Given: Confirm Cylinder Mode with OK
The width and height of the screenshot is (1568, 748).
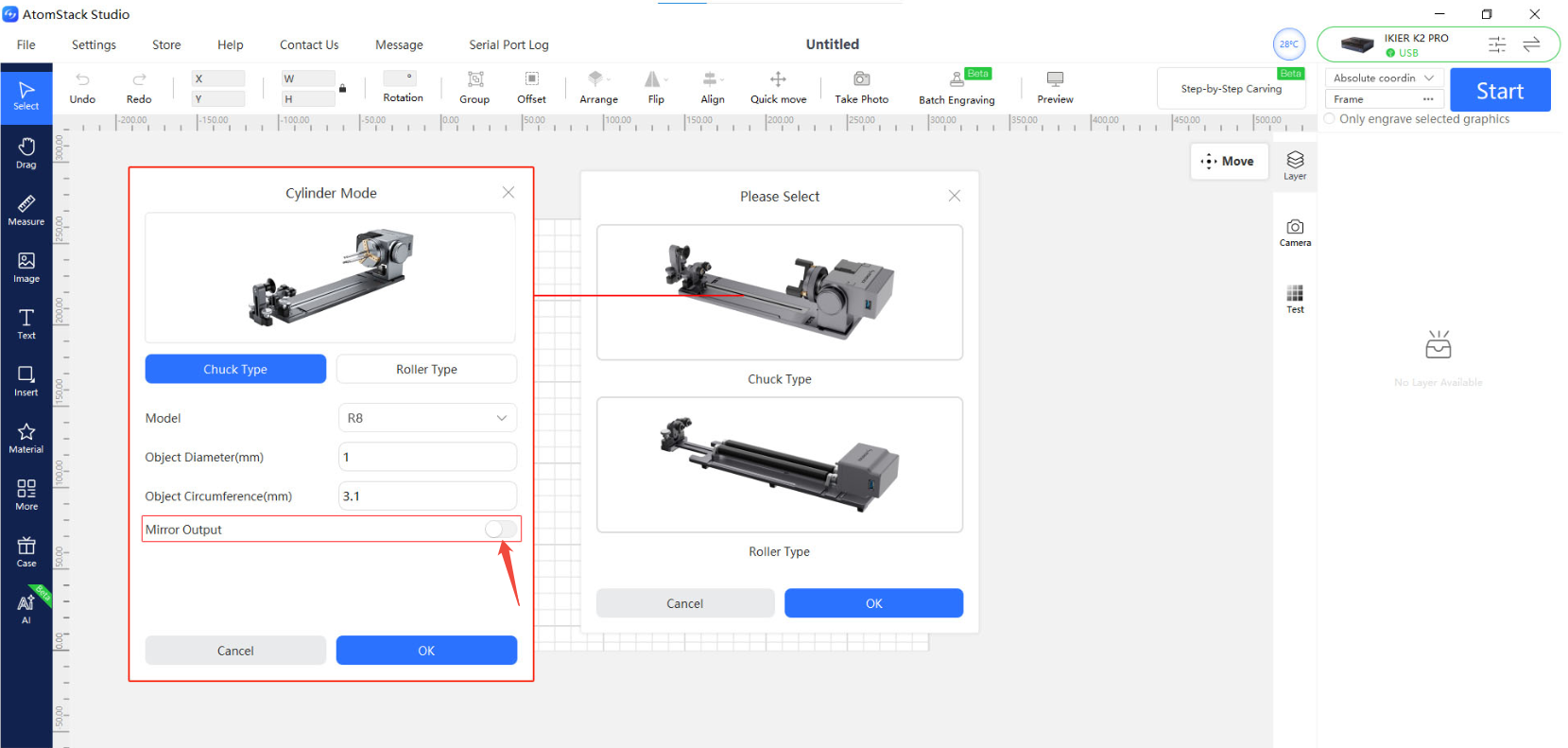Looking at the screenshot, I should [426, 651].
